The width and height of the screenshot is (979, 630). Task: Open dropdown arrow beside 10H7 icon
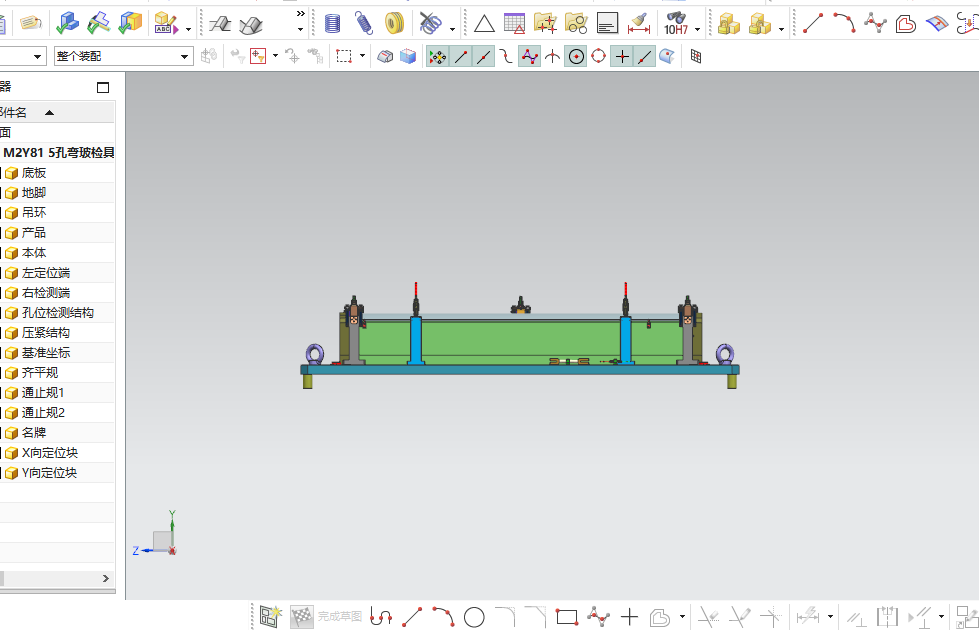(697, 29)
